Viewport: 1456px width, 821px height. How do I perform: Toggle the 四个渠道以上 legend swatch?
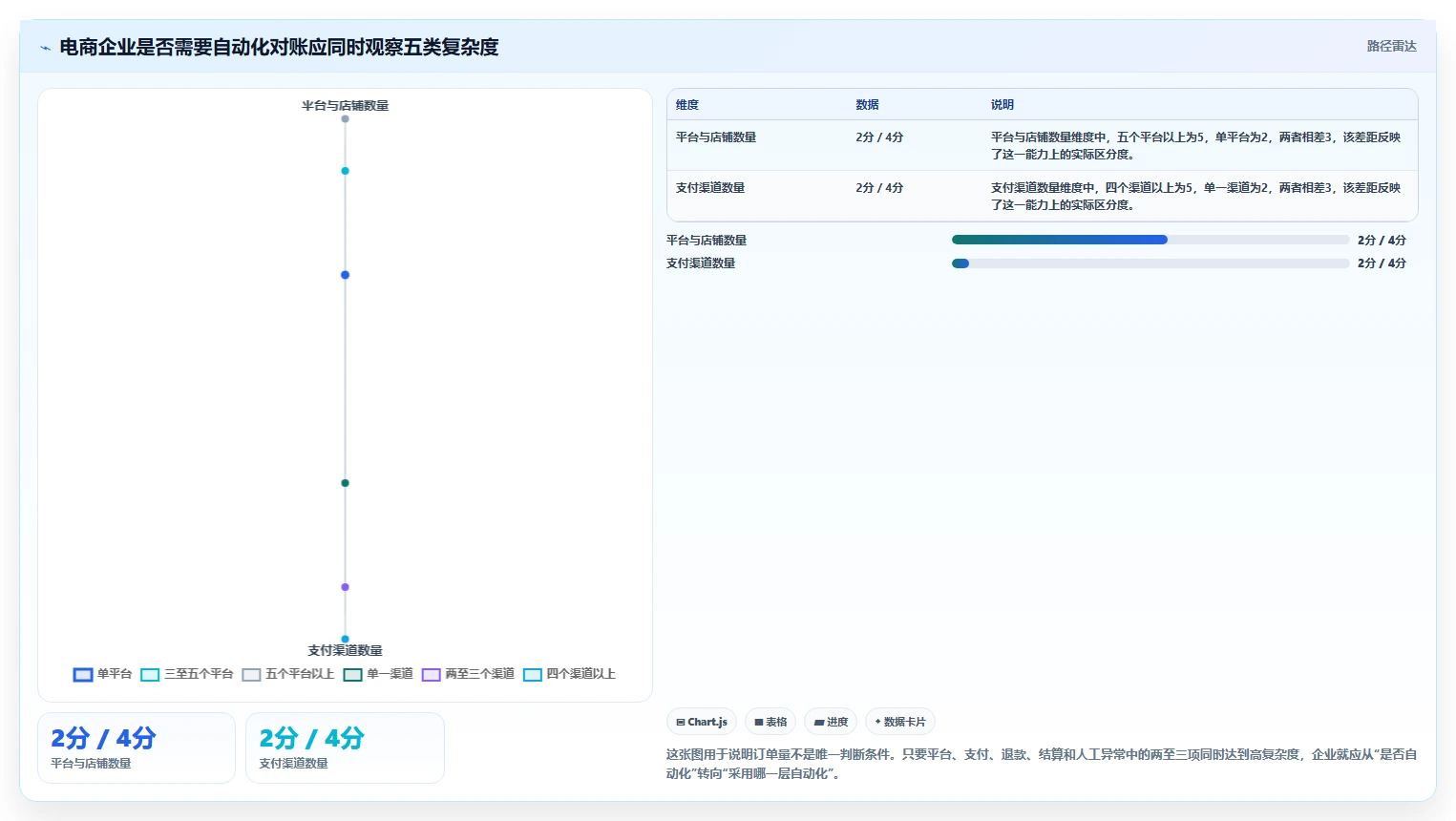(532, 675)
